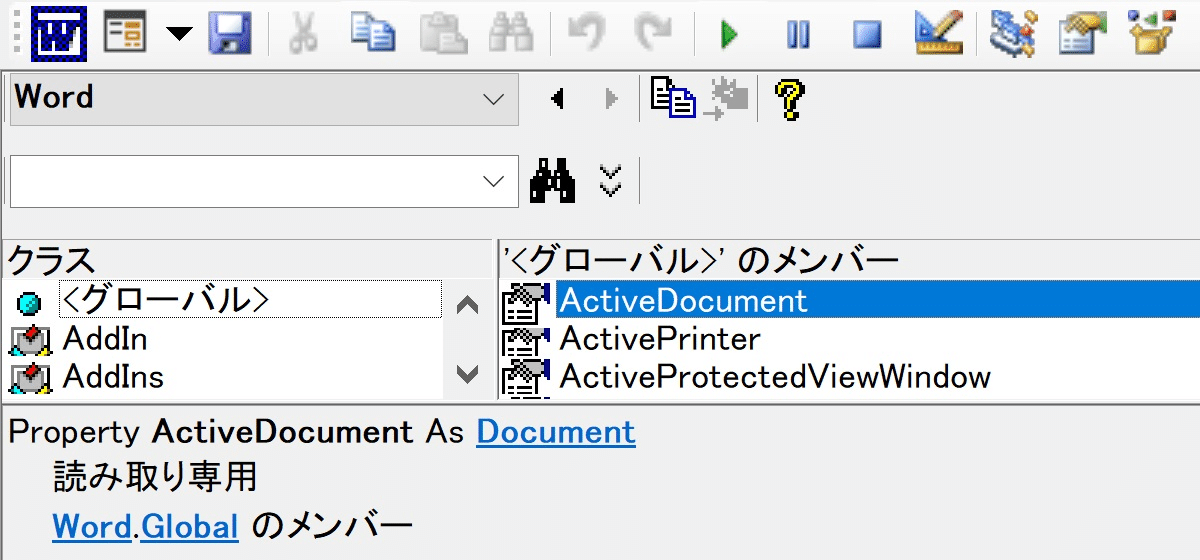Click the Word library link

[x=92, y=526]
